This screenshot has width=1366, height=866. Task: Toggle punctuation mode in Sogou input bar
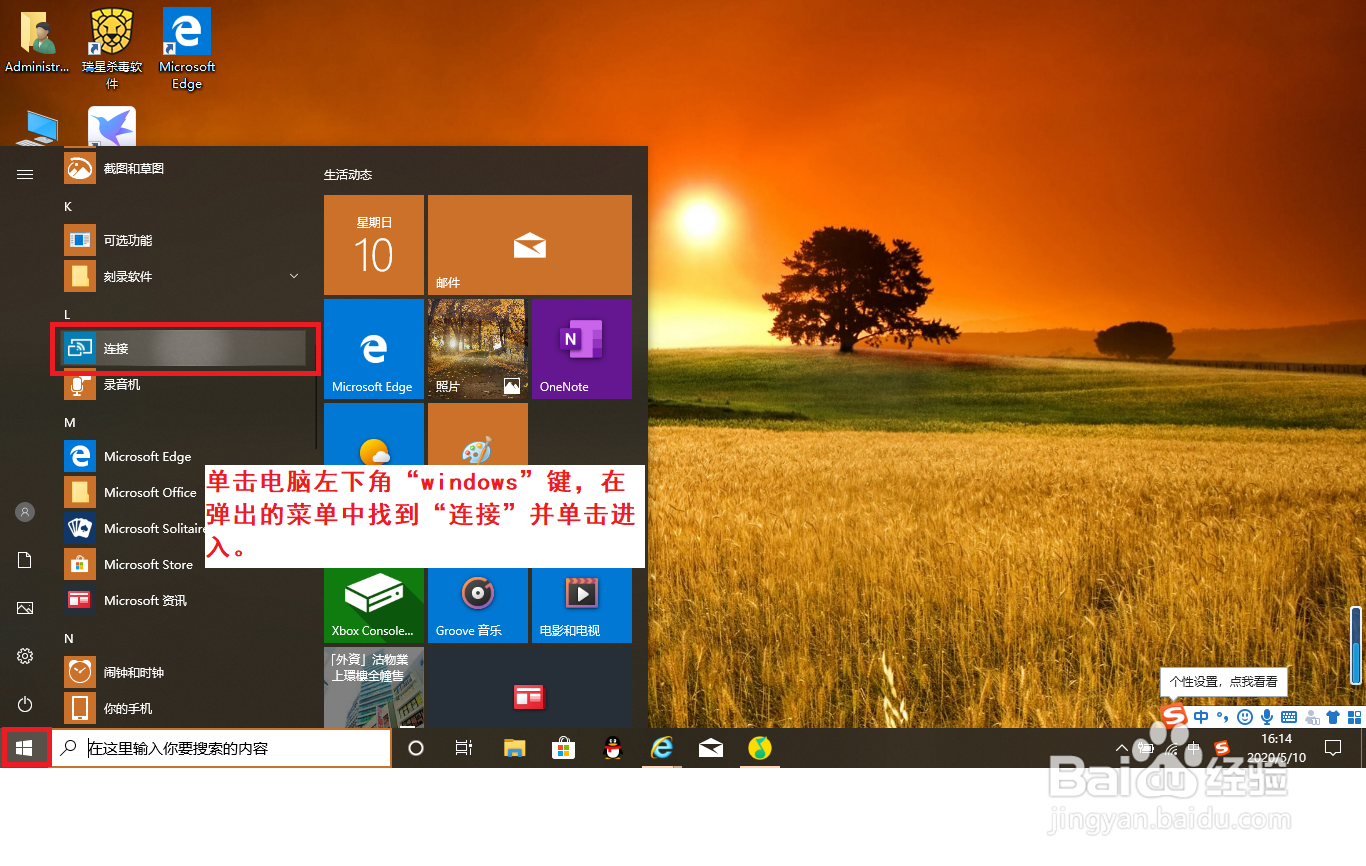pyautogui.click(x=1222, y=717)
